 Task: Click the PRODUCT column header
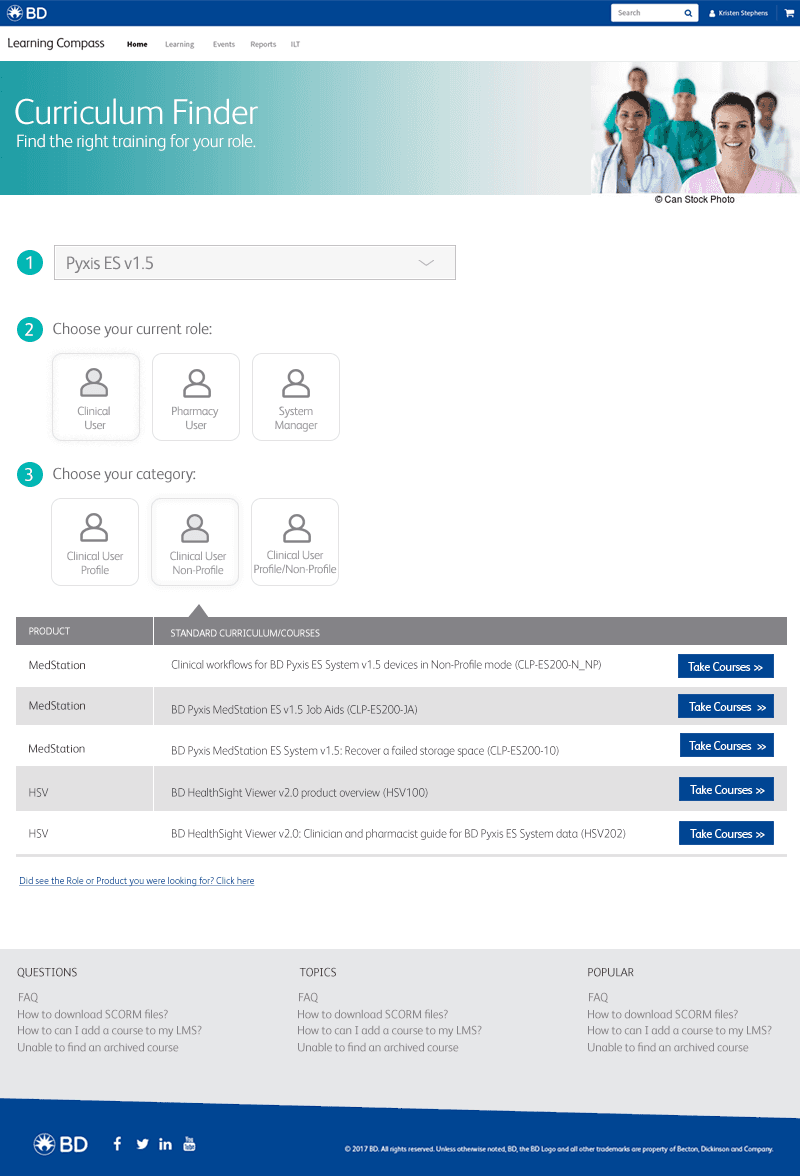84,631
